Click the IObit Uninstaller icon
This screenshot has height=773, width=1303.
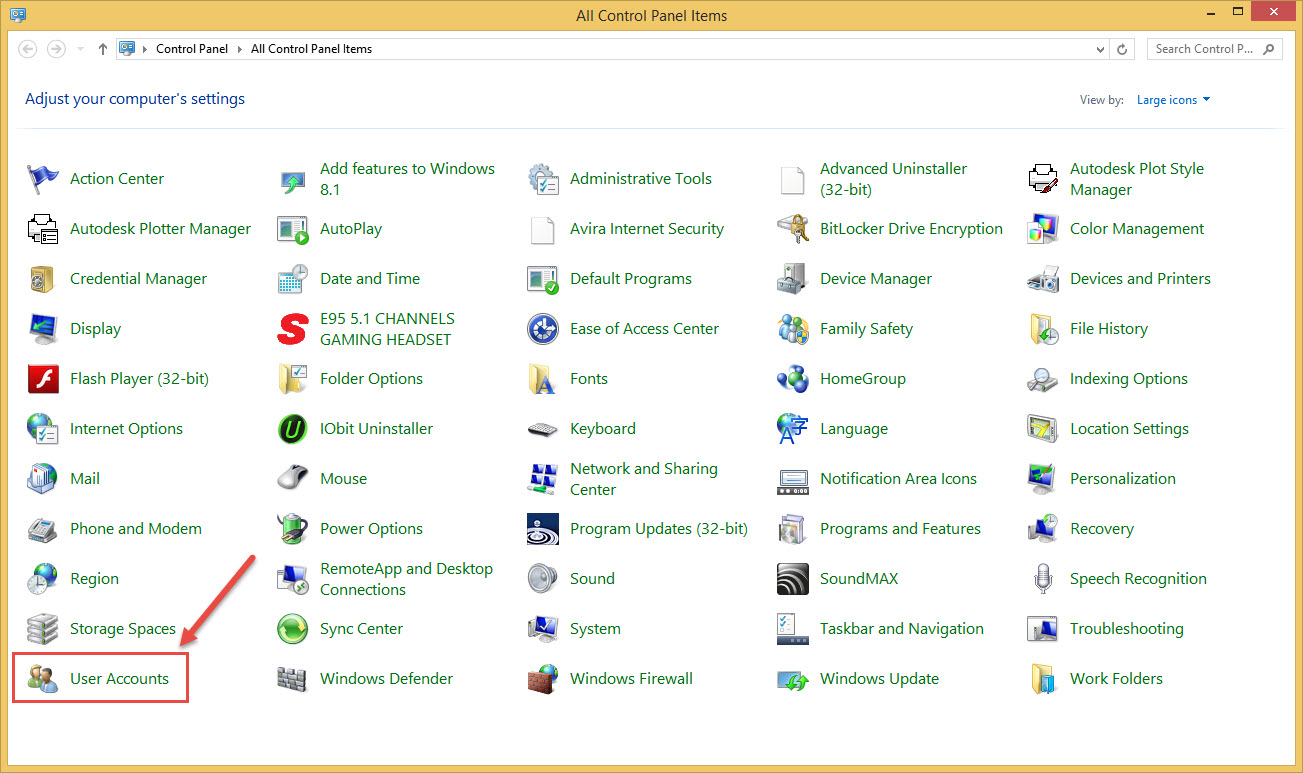click(x=293, y=429)
